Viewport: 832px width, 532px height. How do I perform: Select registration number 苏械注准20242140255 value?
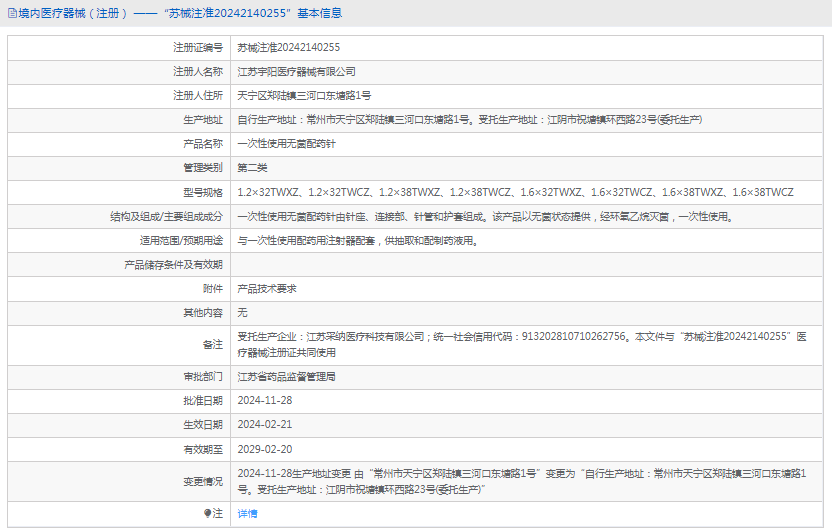[289, 48]
